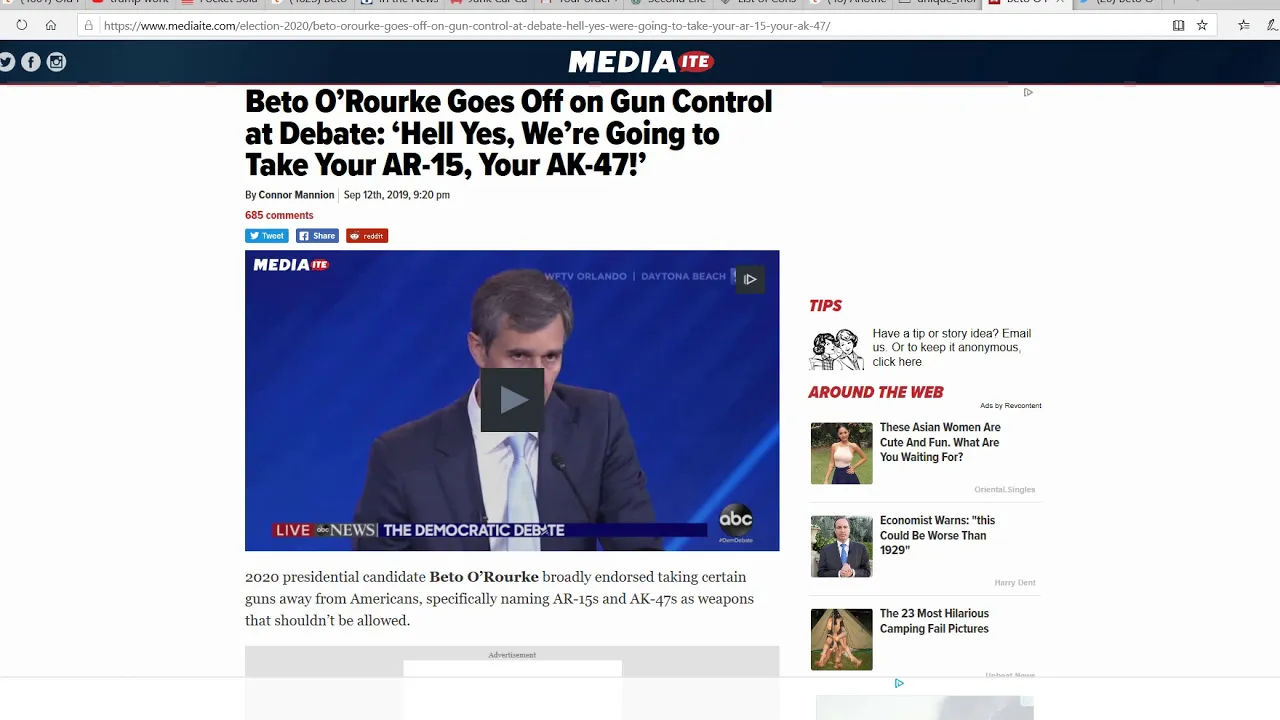Click the 'Oriental.Singles' sponsor text
This screenshot has height=720, width=1280.
(x=1004, y=490)
